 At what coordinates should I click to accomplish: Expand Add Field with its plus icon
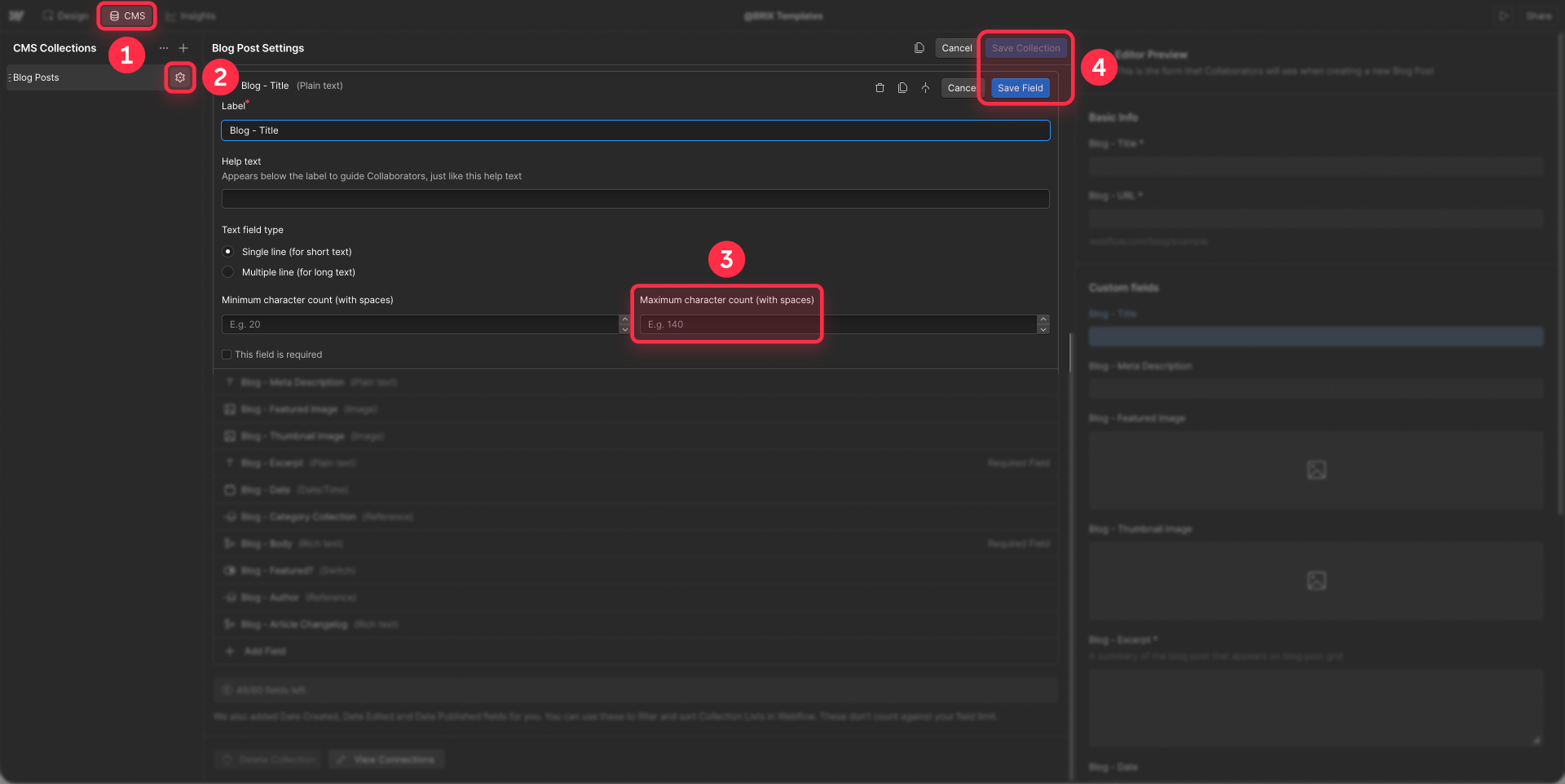(229, 650)
